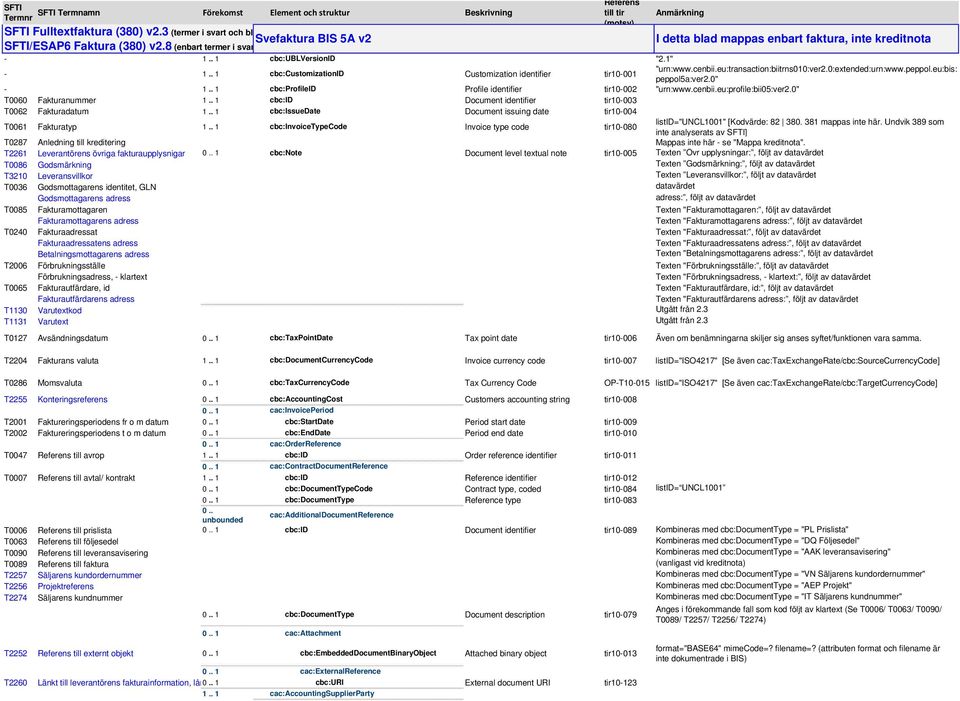This screenshot has height=701, width=960.
Task: Select the 'tir10-123' reference cell
Action: click(620, 683)
